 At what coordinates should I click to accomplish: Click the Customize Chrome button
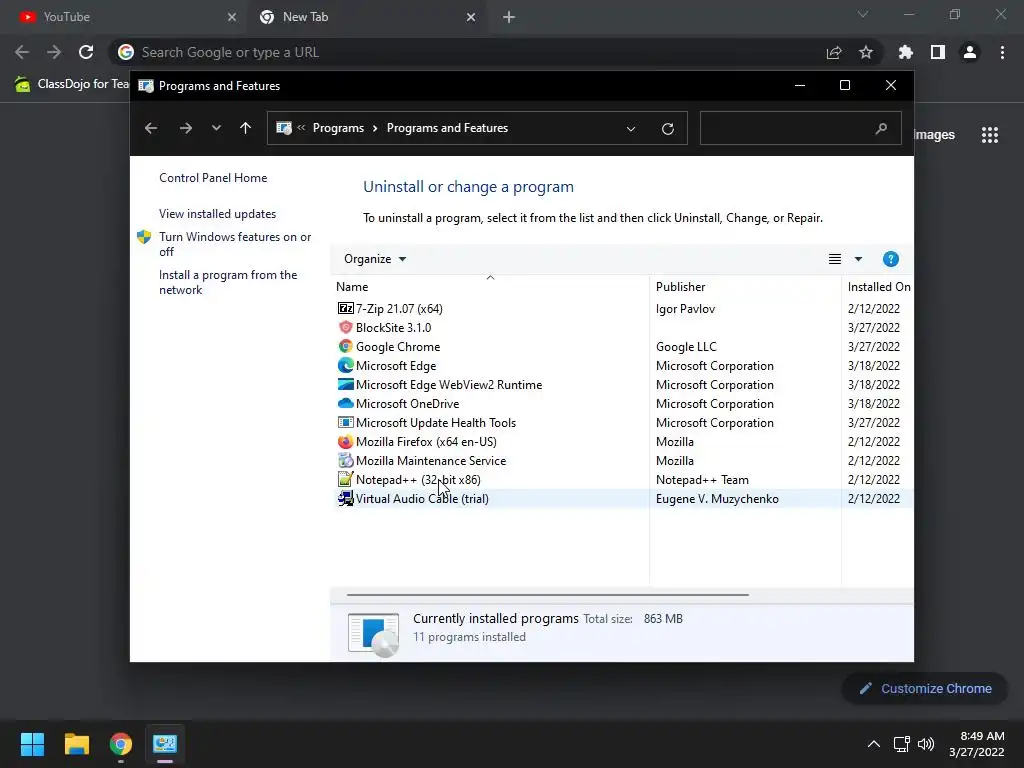(x=925, y=688)
